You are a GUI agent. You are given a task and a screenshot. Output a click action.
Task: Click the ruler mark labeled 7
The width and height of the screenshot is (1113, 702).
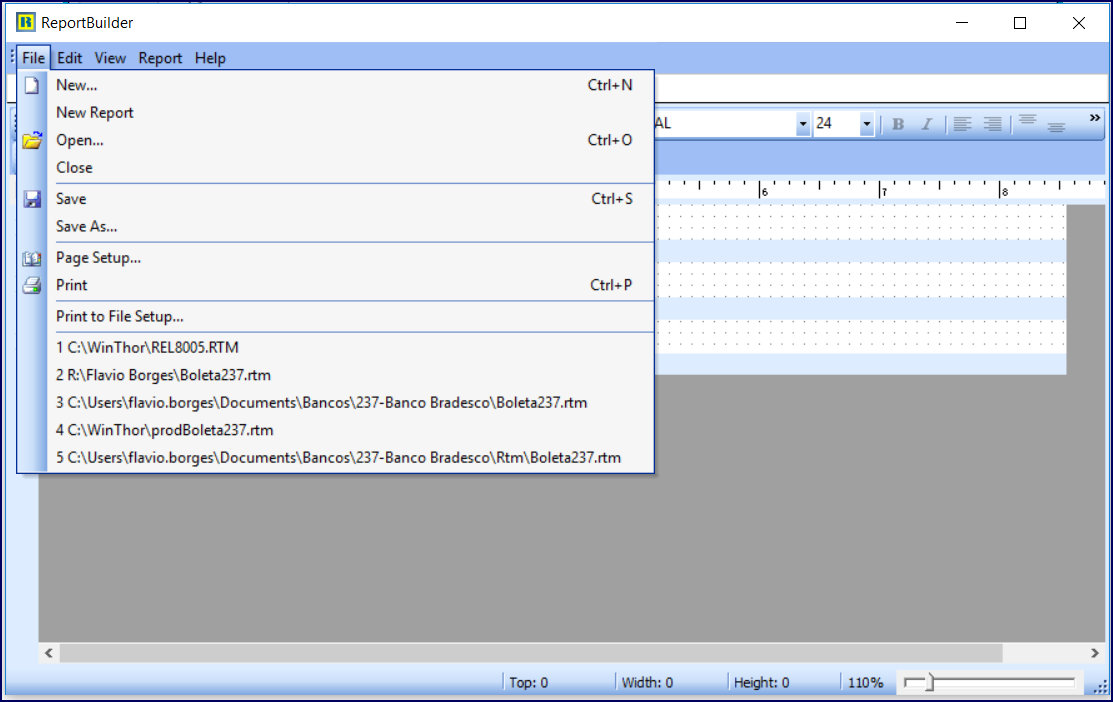883,190
